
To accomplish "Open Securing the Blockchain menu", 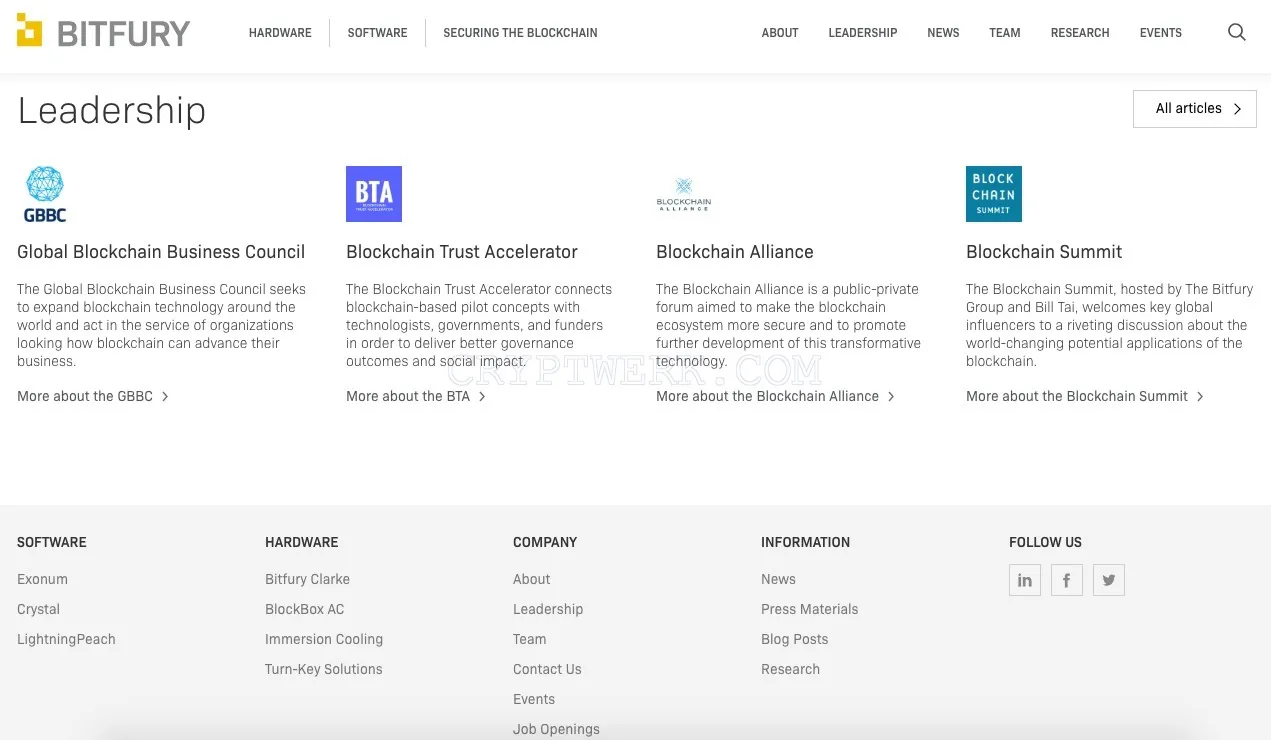I will coord(520,33).
